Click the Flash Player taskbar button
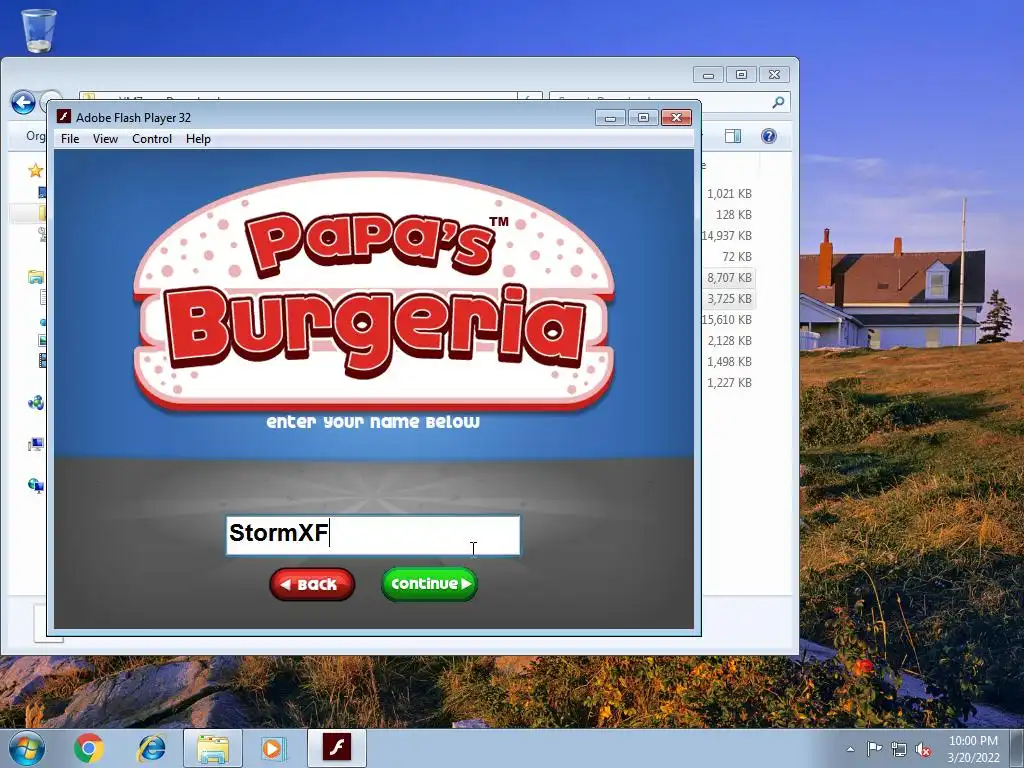This screenshot has height=768, width=1024. point(336,748)
